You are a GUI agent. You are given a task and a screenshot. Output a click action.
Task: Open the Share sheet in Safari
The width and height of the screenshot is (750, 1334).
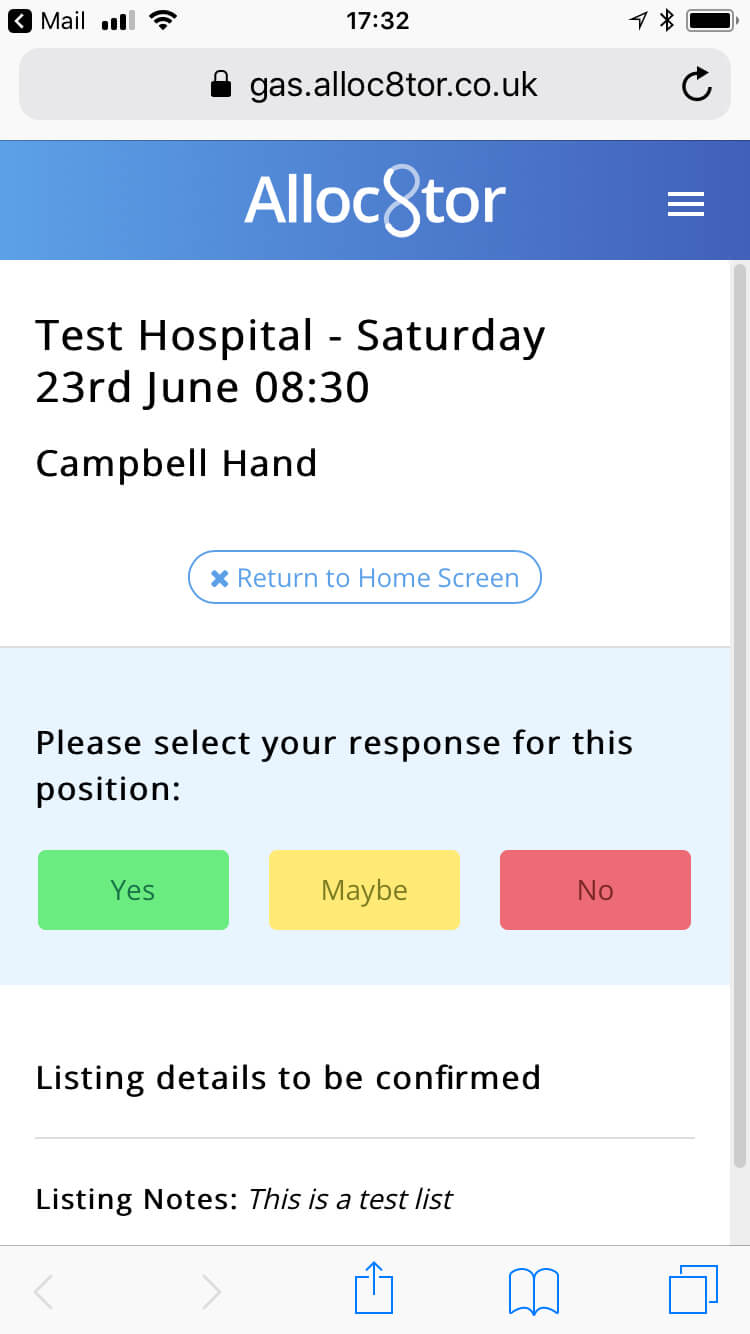(x=373, y=1289)
